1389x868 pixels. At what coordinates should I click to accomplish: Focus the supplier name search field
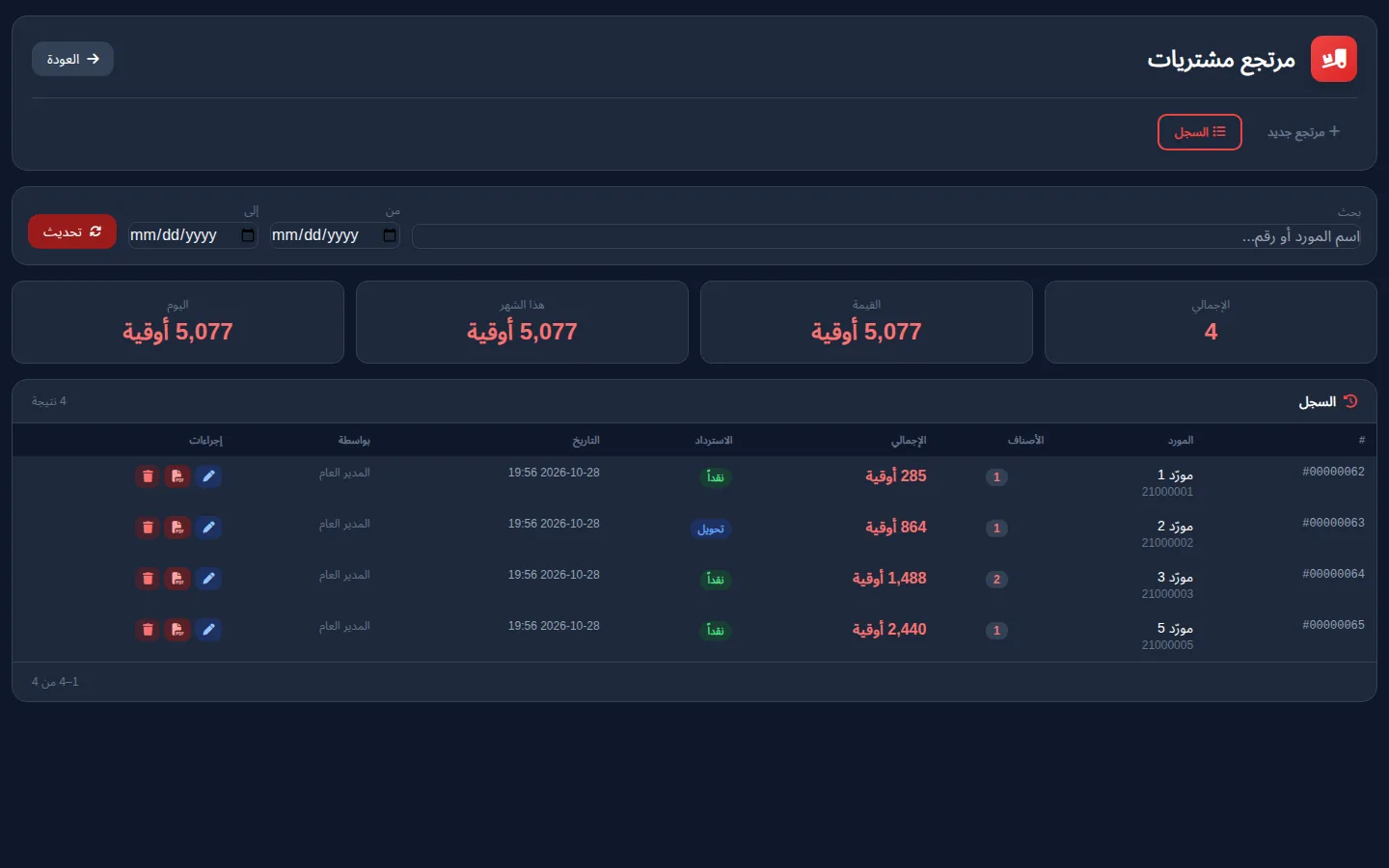886,236
